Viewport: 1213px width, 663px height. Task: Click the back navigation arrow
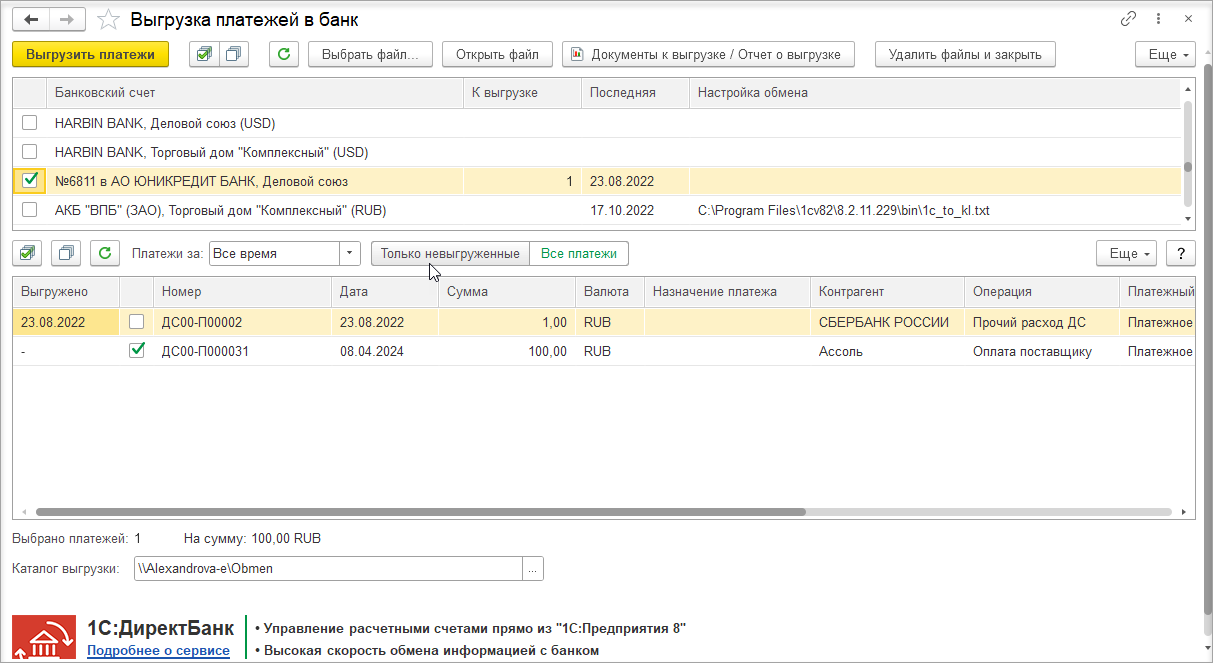31,19
